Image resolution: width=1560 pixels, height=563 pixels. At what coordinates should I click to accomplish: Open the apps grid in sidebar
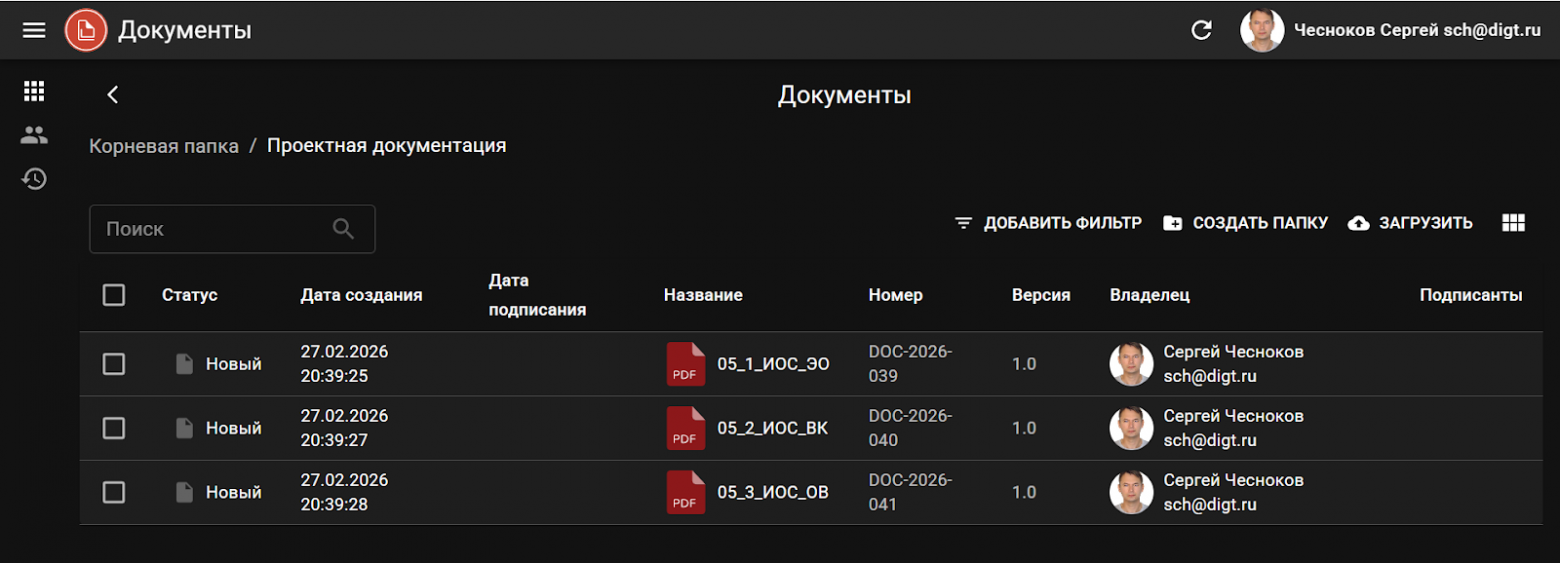point(34,91)
